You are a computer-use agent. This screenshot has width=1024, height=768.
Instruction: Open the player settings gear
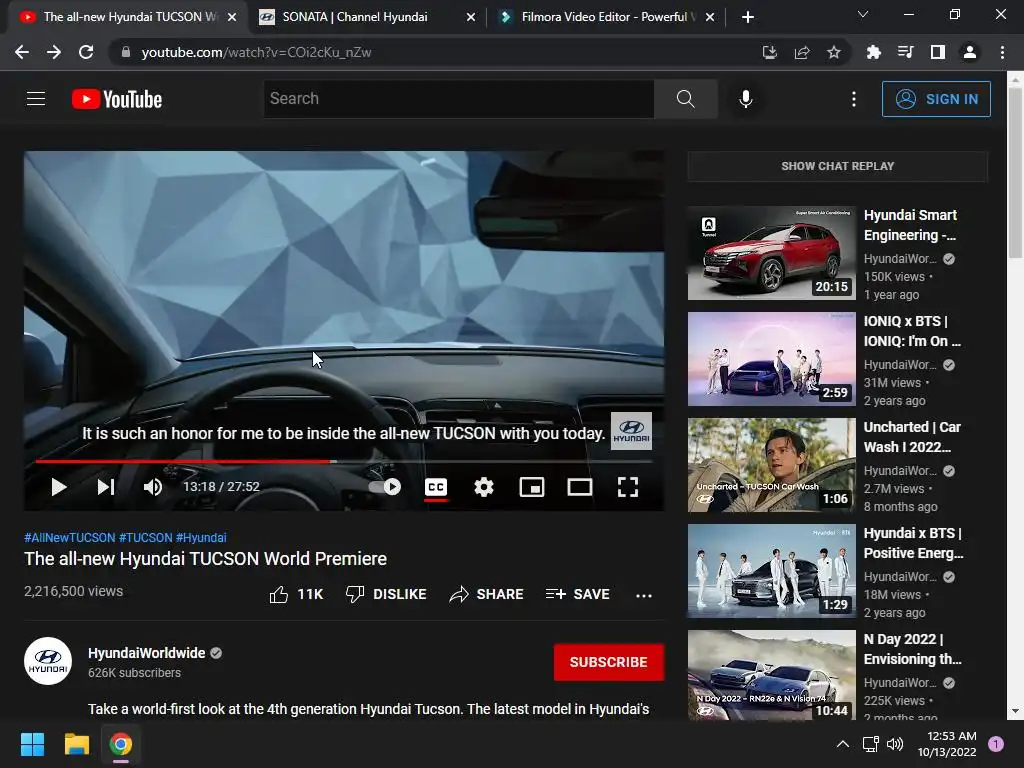click(x=484, y=487)
